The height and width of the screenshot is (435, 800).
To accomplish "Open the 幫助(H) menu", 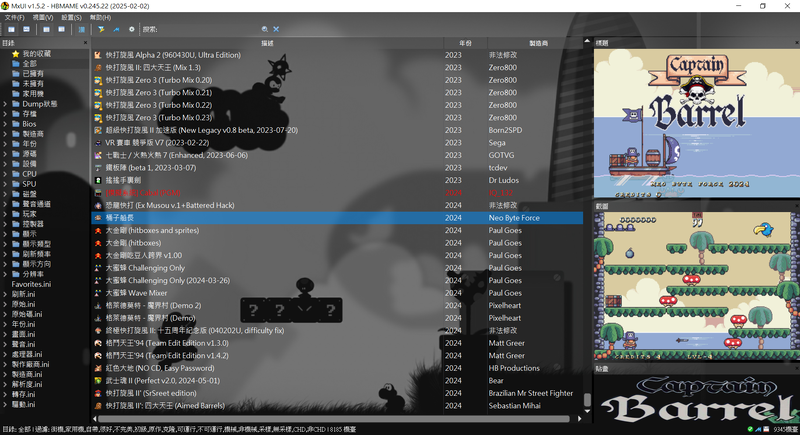I will pos(100,17).
